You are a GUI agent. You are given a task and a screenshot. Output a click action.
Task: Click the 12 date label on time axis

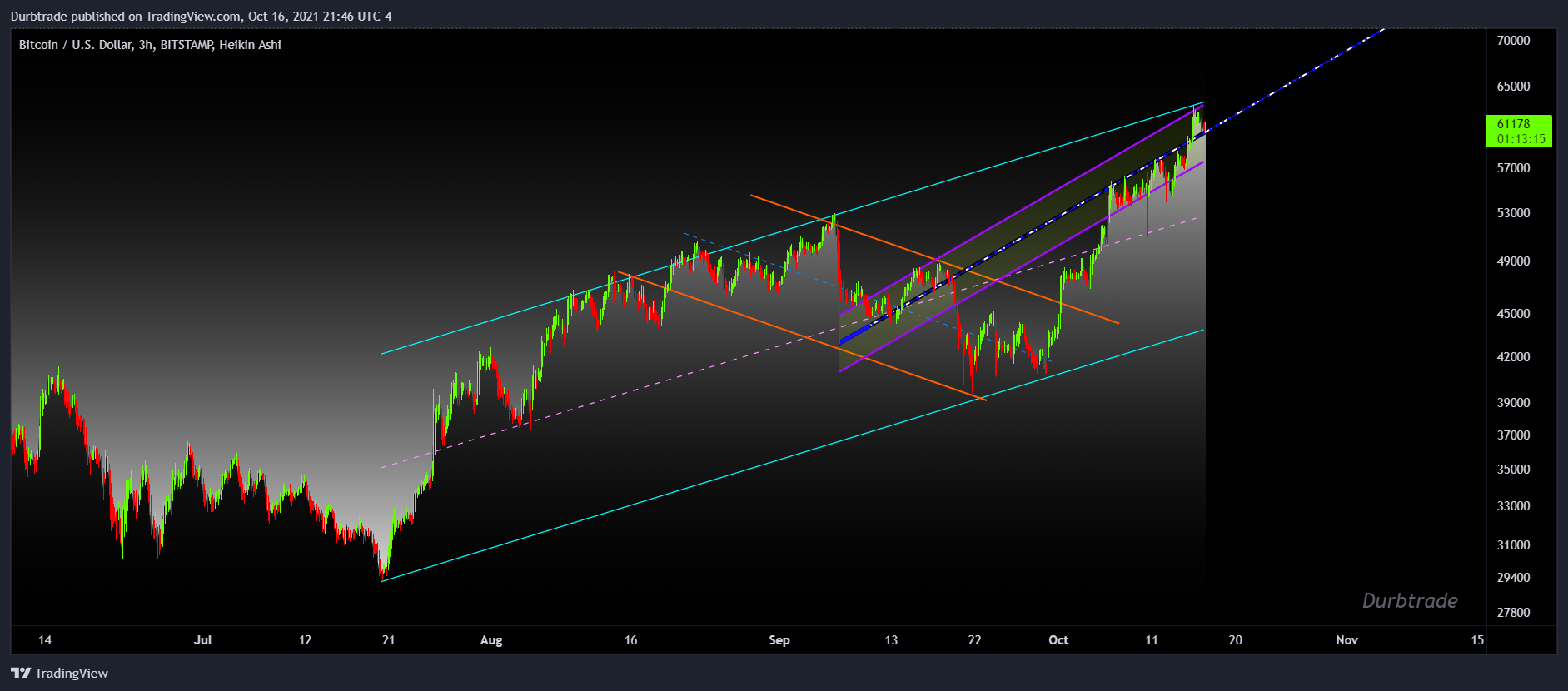pos(305,639)
